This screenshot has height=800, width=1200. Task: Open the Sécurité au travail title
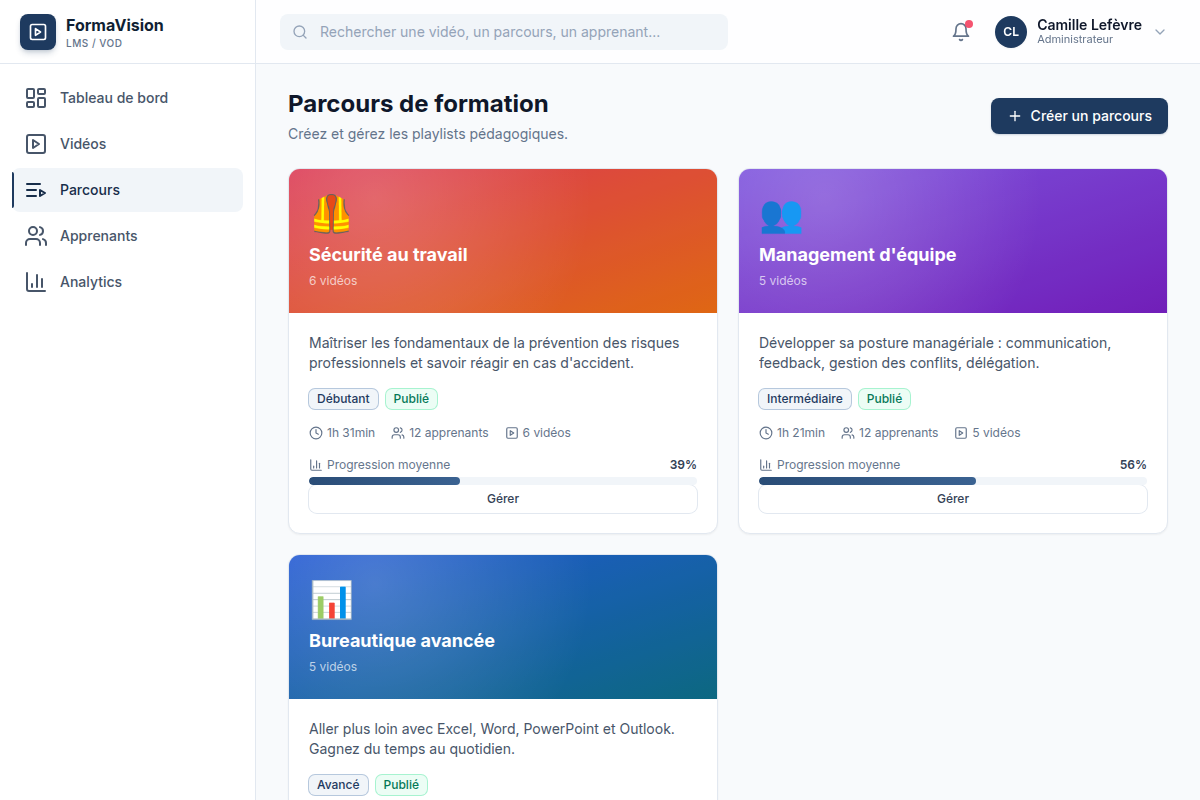click(388, 255)
